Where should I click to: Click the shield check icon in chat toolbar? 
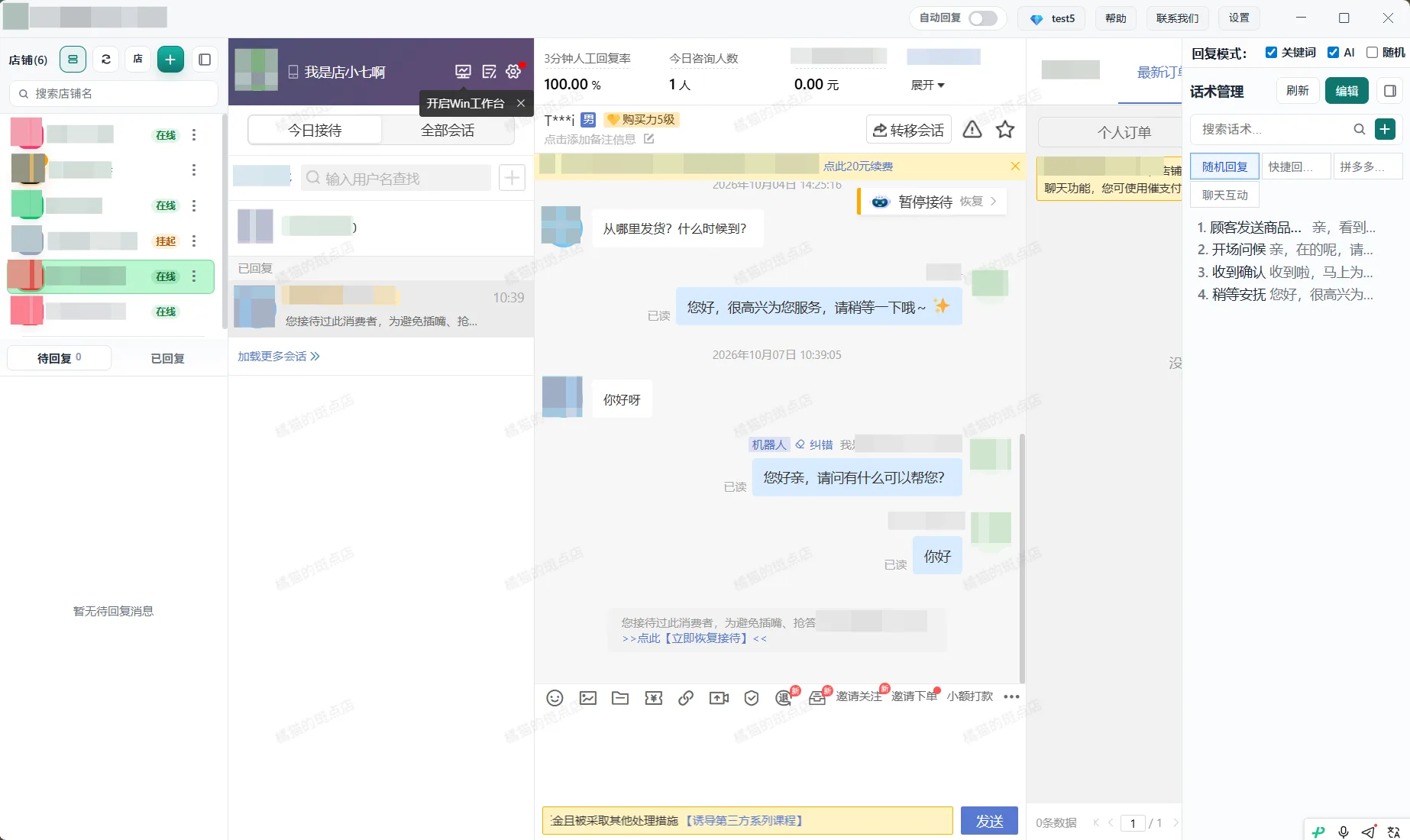tap(752, 697)
